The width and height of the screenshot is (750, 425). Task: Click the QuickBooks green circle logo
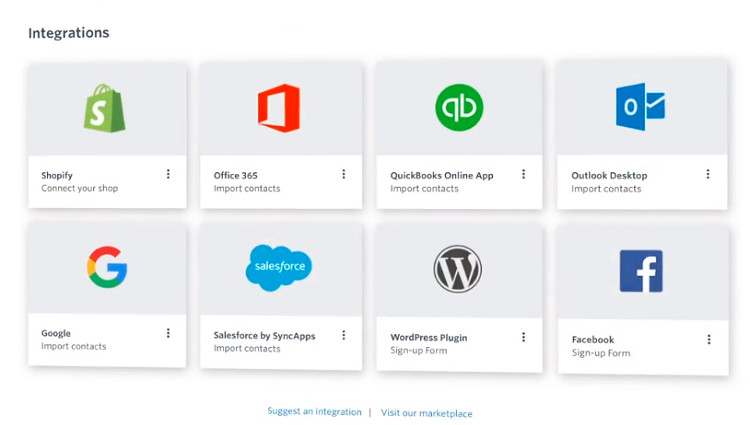[x=459, y=108]
